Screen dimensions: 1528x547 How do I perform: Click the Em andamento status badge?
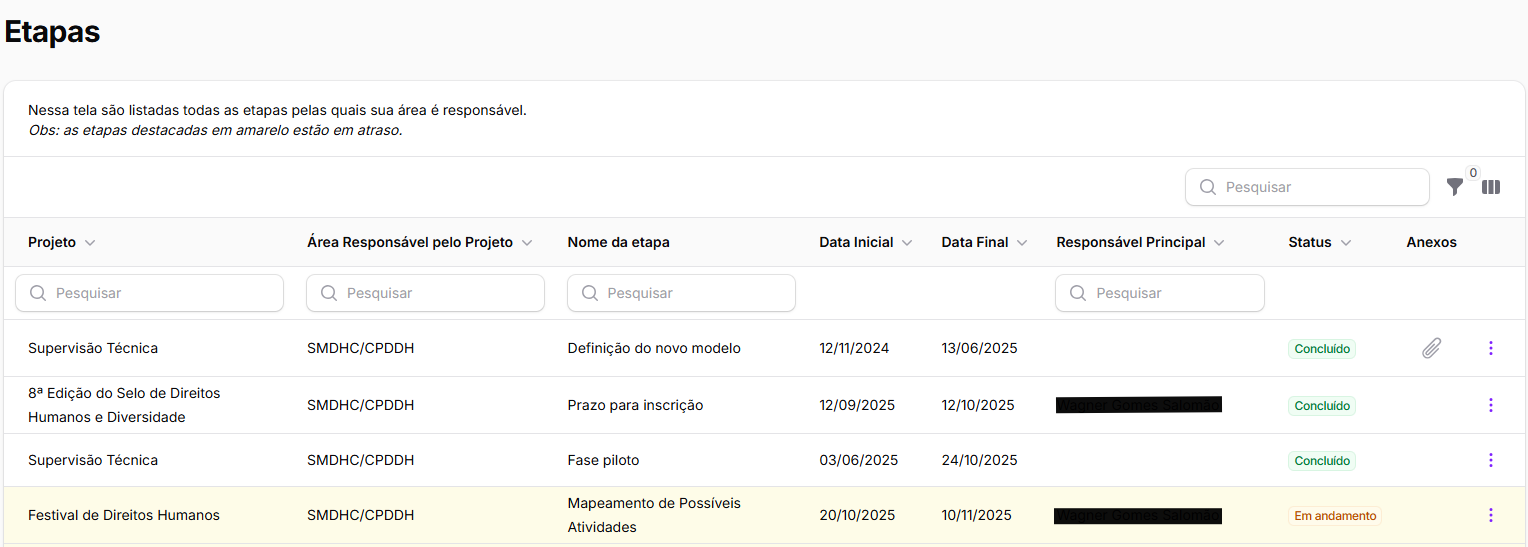[1335, 516]
